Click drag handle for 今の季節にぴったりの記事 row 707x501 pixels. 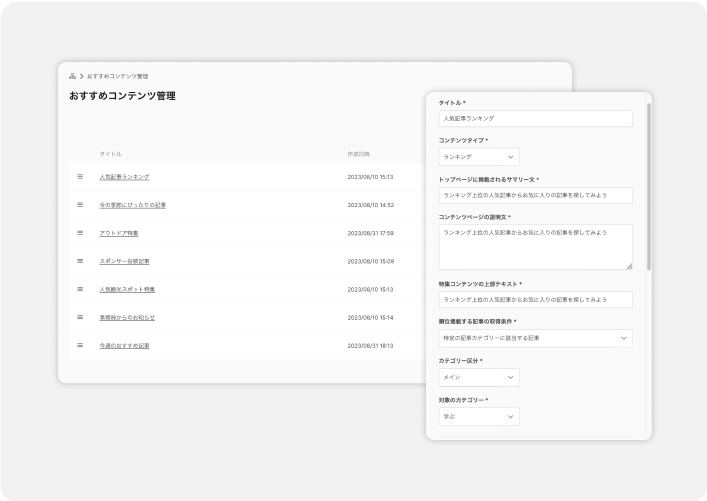pyautogui.click(x=81, y=205)
